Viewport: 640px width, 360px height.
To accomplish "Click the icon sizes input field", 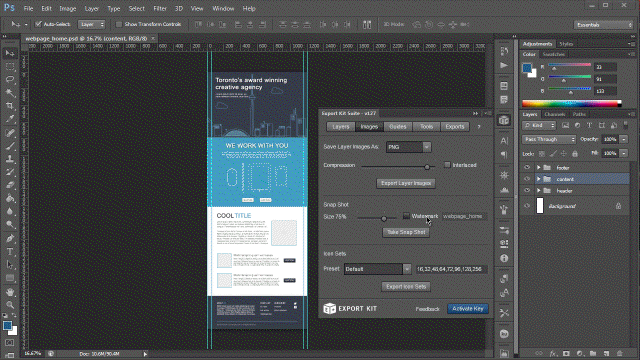I will tap(451, 269).
